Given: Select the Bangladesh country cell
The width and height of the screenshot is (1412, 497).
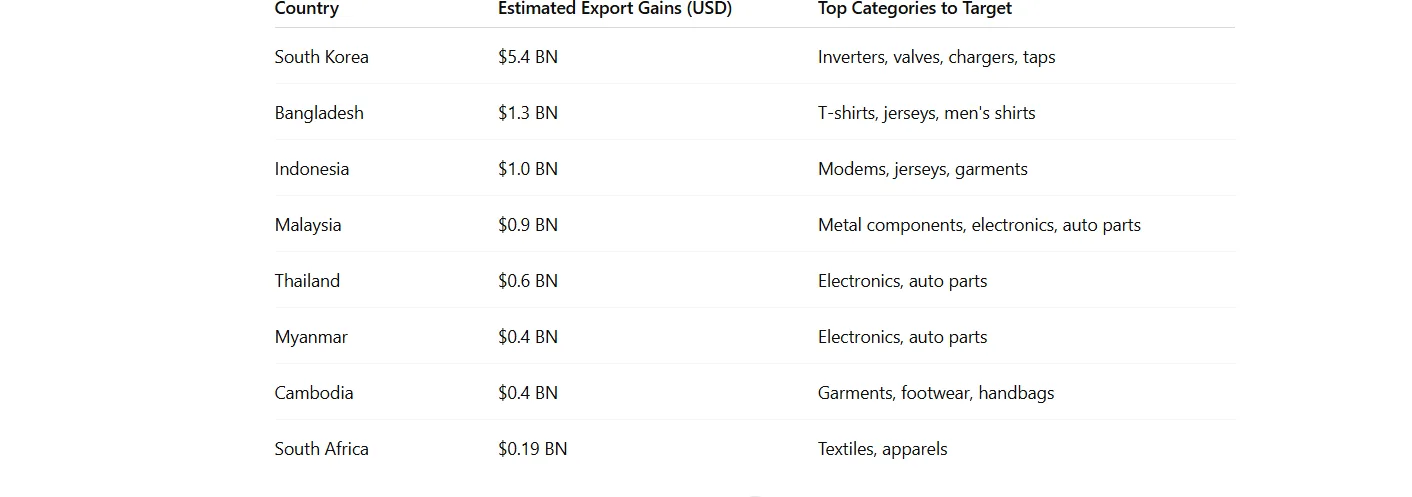Looking at the screenshot, I should pyautogui.click(x=319, y=113).
